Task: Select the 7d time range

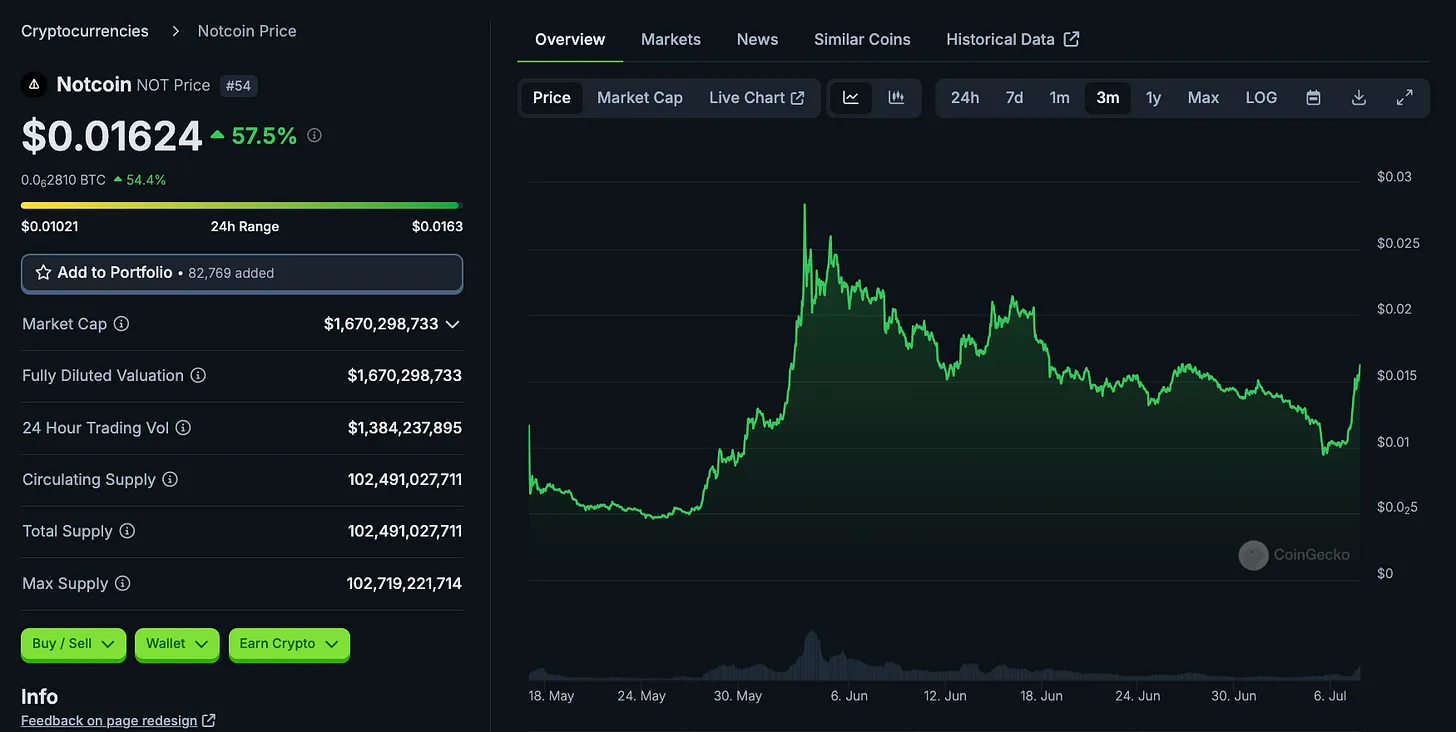Action: coord(1014,98)
